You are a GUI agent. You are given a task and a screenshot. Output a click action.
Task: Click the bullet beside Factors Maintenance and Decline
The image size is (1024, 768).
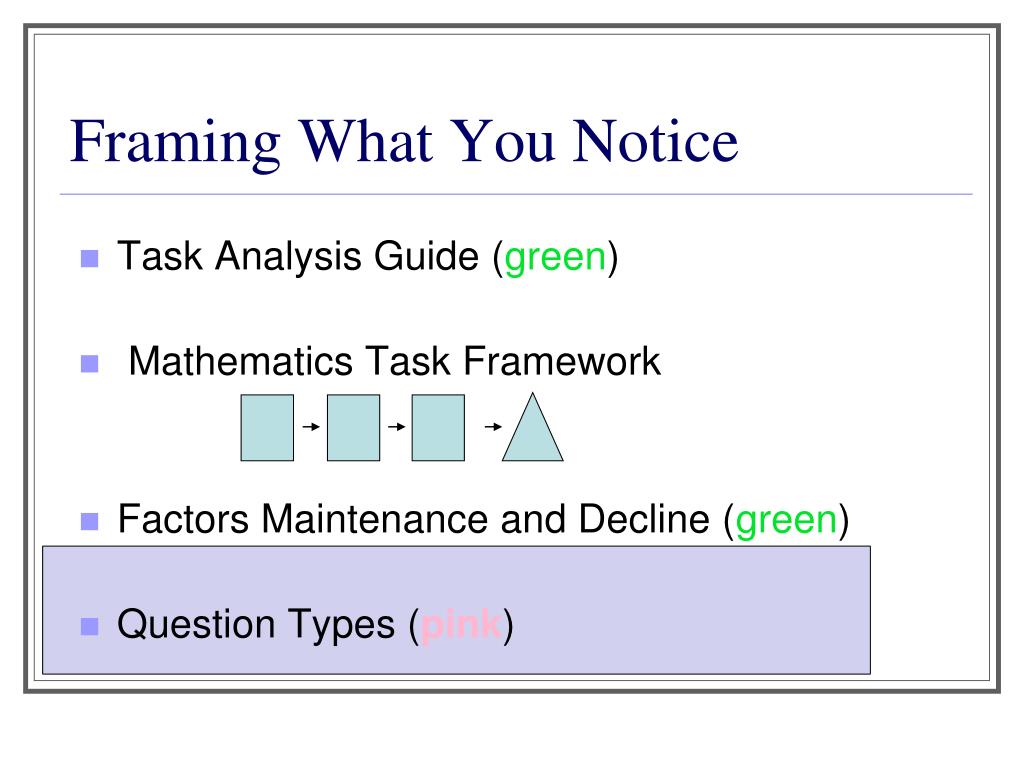(x=89, y=521)
